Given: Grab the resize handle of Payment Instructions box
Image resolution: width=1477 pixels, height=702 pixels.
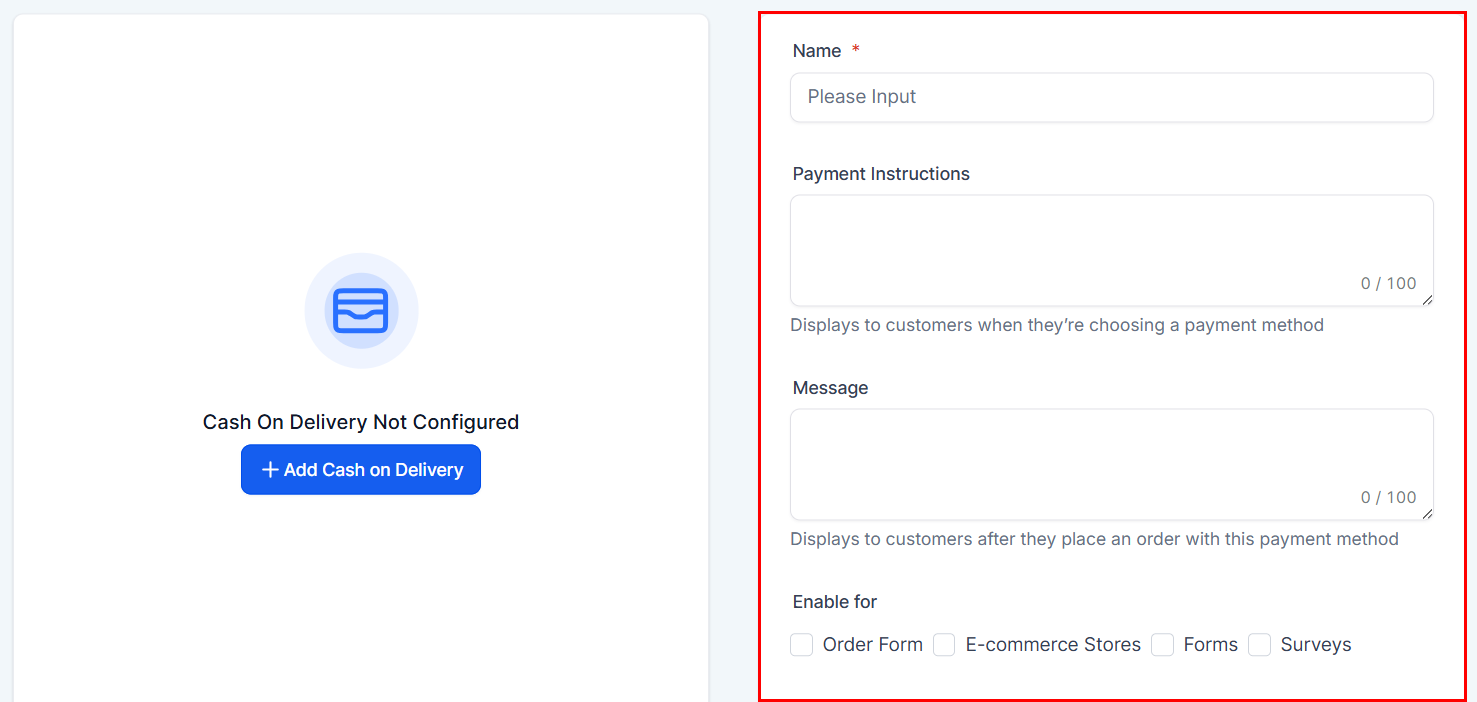Looking at the screenshot, I should [1427, 300].
